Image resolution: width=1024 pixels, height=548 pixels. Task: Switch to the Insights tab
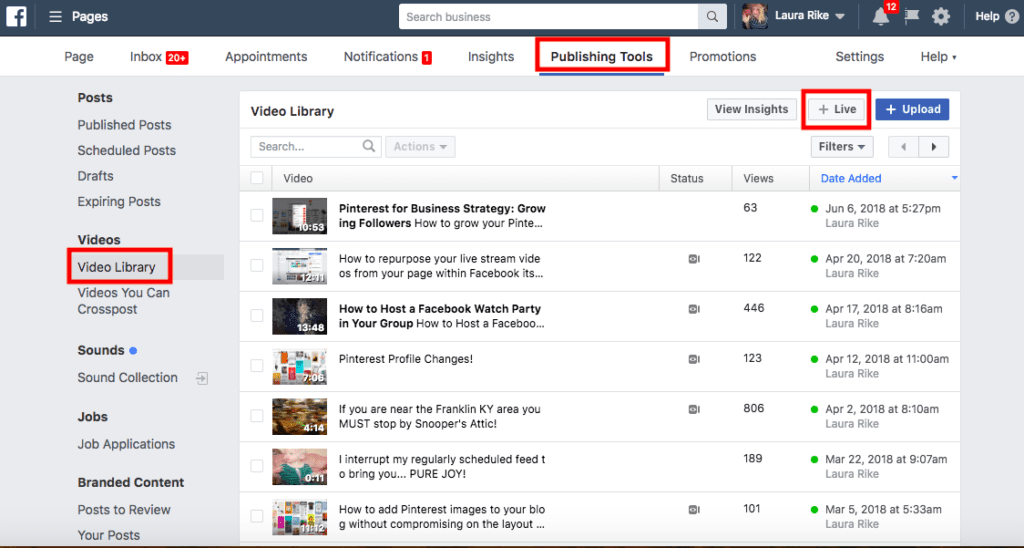pos(491,57)
